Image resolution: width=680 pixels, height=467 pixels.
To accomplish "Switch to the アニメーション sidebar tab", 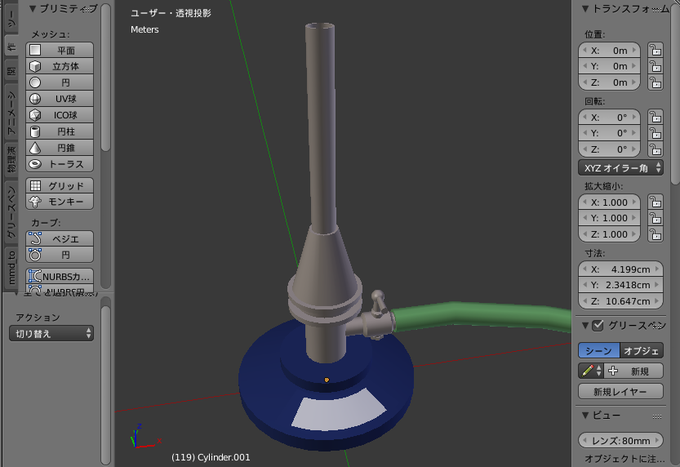I will tap(11, 114).
